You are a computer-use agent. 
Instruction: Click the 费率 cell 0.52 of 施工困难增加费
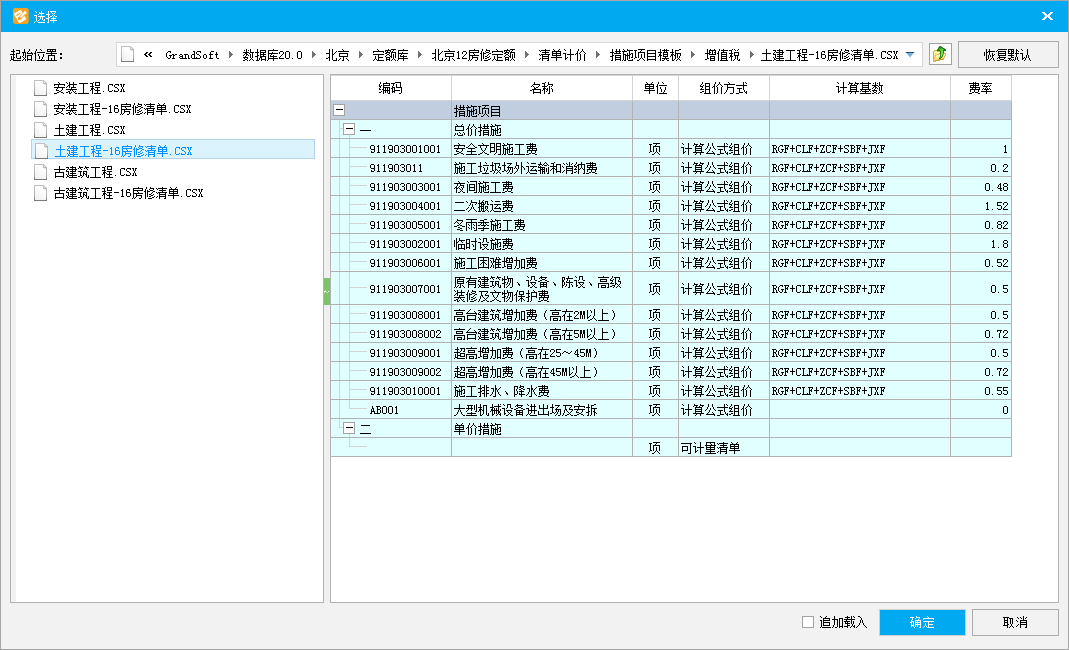(981, 263)
